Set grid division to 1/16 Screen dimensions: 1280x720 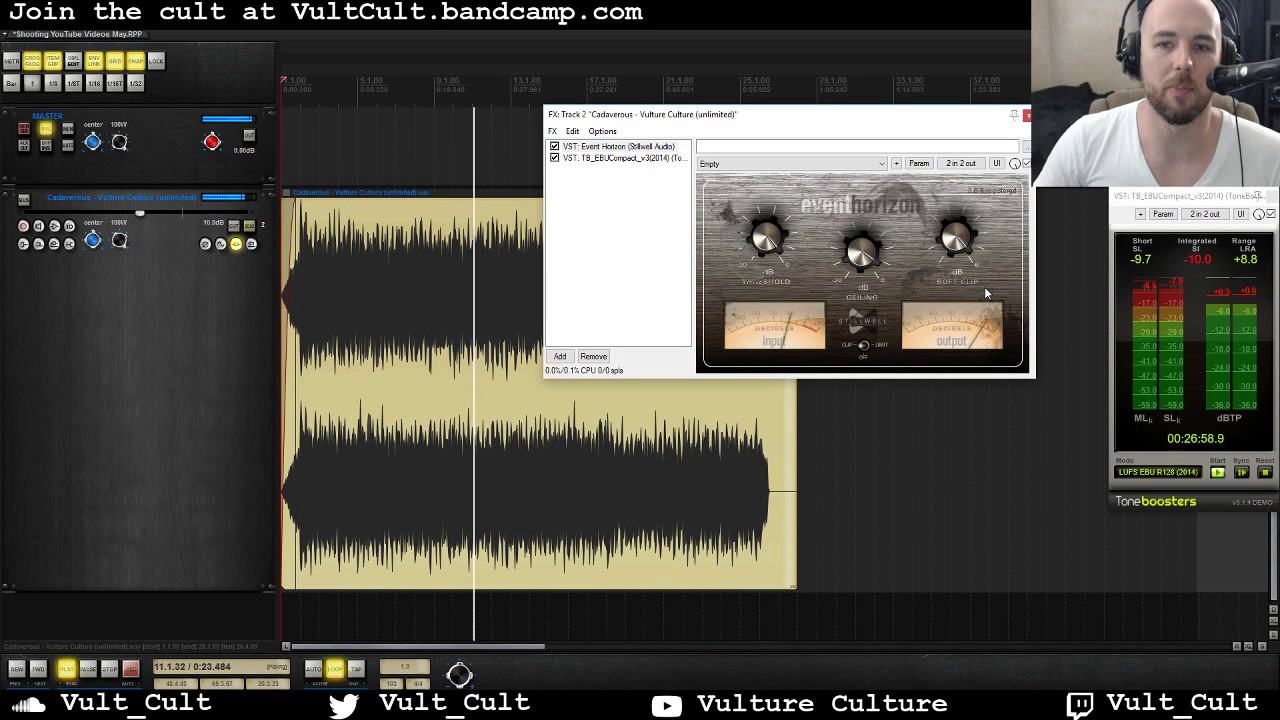click(94, 84)
